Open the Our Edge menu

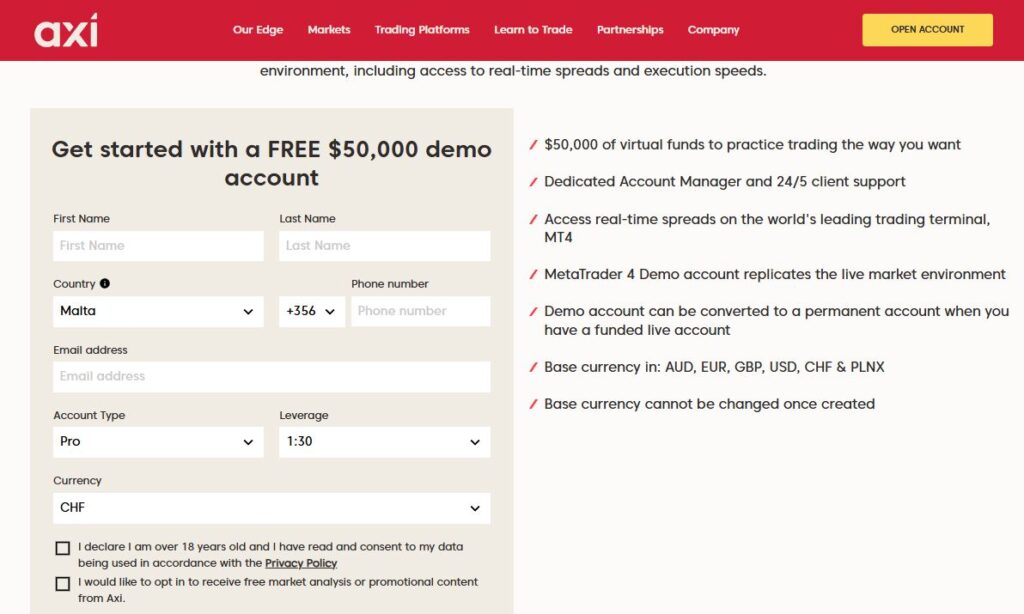[258, 30]
